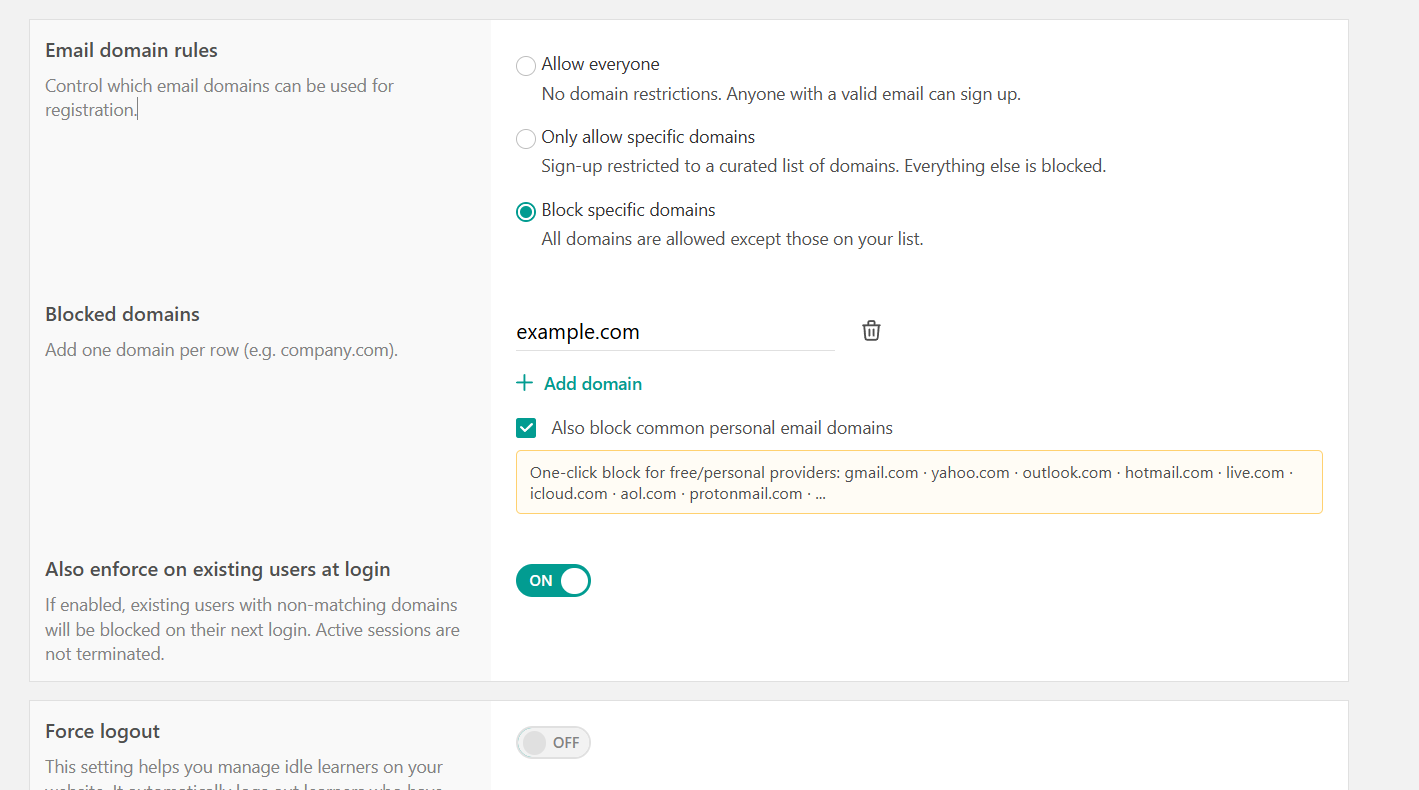Viewport: 1419px width, 790px height.
Task: Click the "Add domain" link text
Action: pos(593,384)
